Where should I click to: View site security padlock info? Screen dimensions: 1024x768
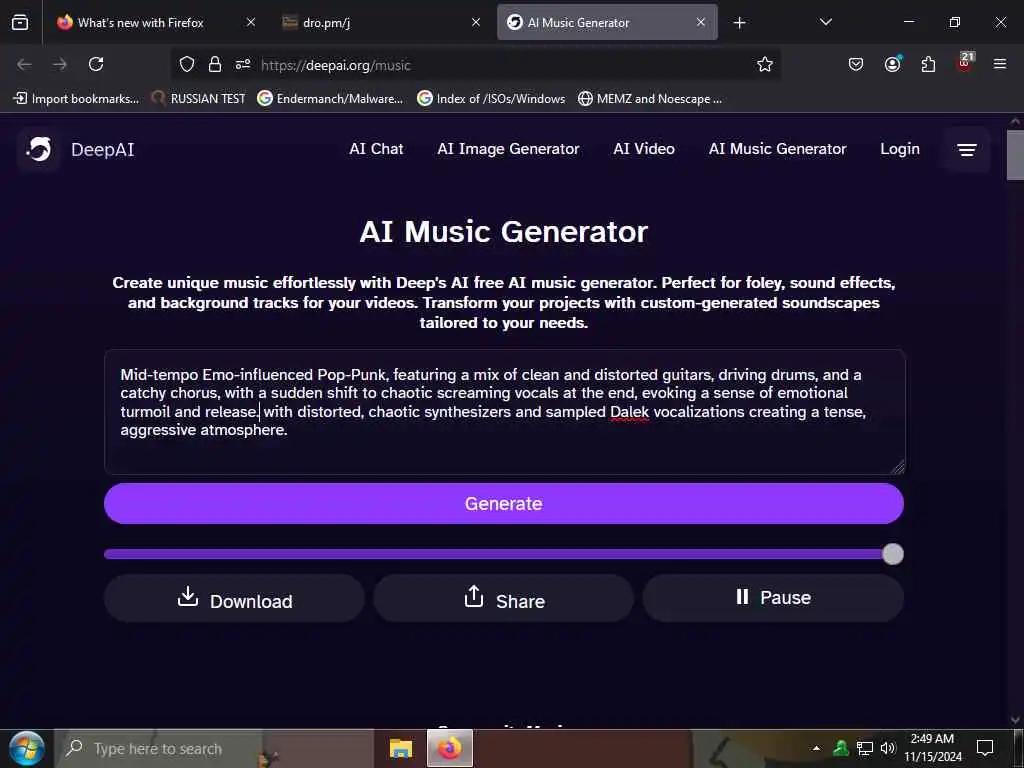tap(215, 64)
